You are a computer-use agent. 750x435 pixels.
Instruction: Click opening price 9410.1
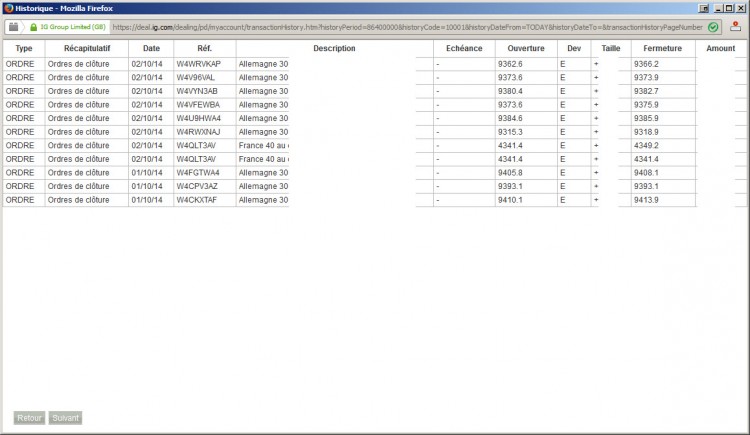coord(510,200)
